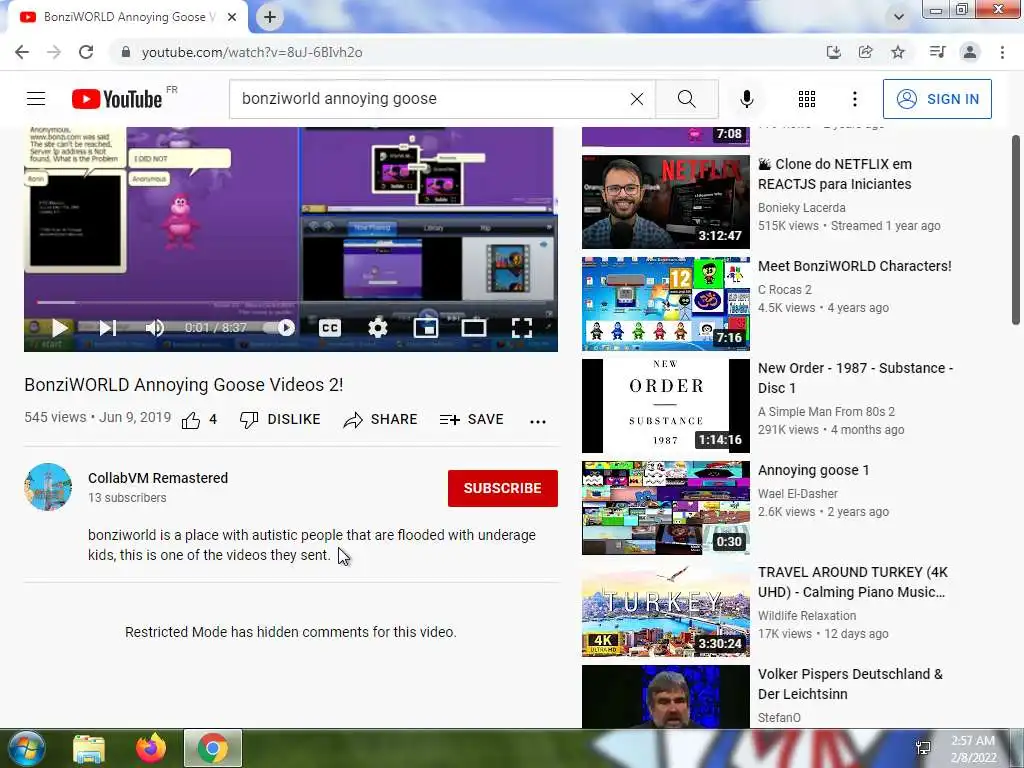Go to the YouTube home logo
1024x768 pixels.
(117, 99)
